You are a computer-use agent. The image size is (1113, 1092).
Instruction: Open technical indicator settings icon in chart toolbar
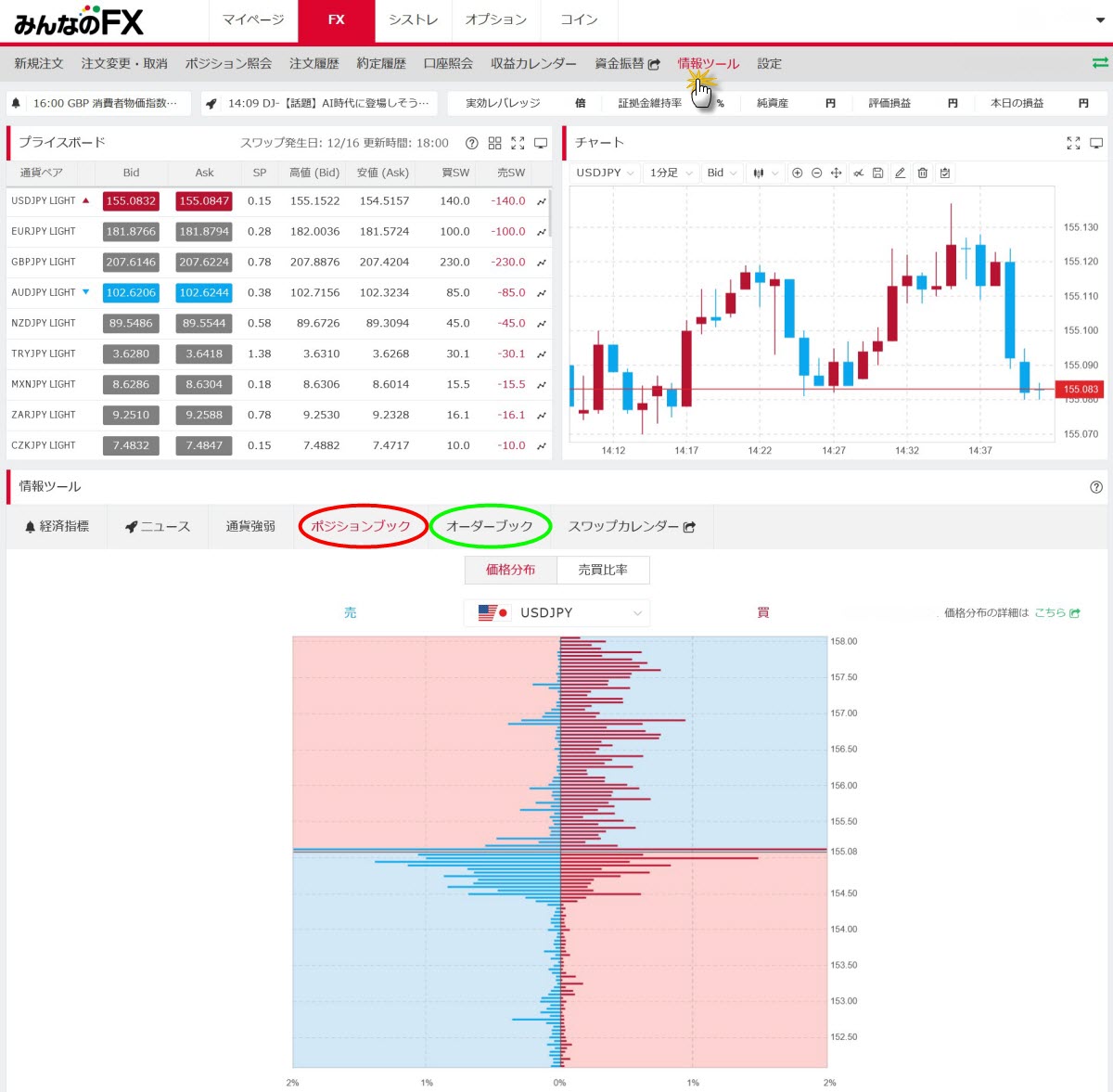pos(858,173)
